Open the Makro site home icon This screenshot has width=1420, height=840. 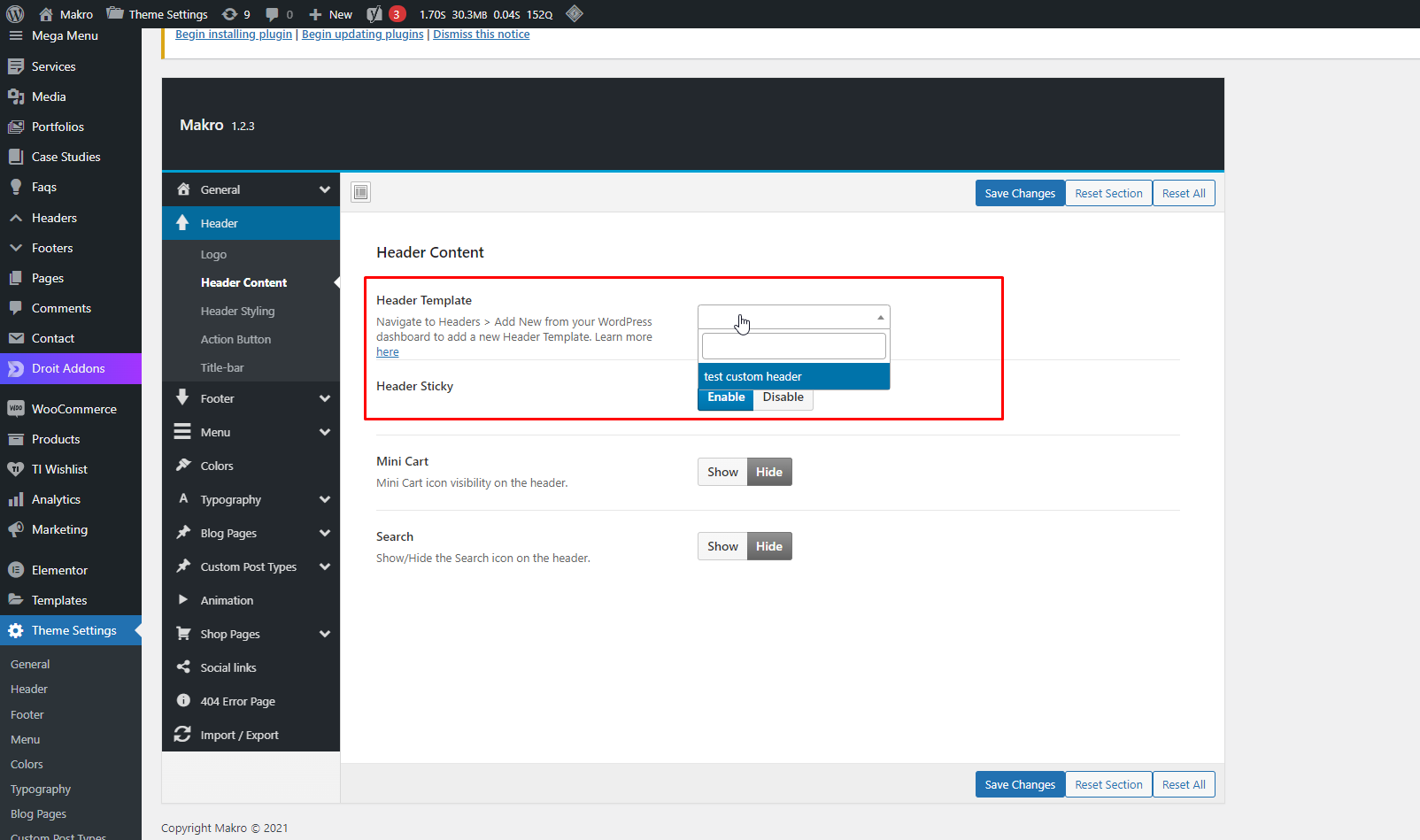pos(46,14)
